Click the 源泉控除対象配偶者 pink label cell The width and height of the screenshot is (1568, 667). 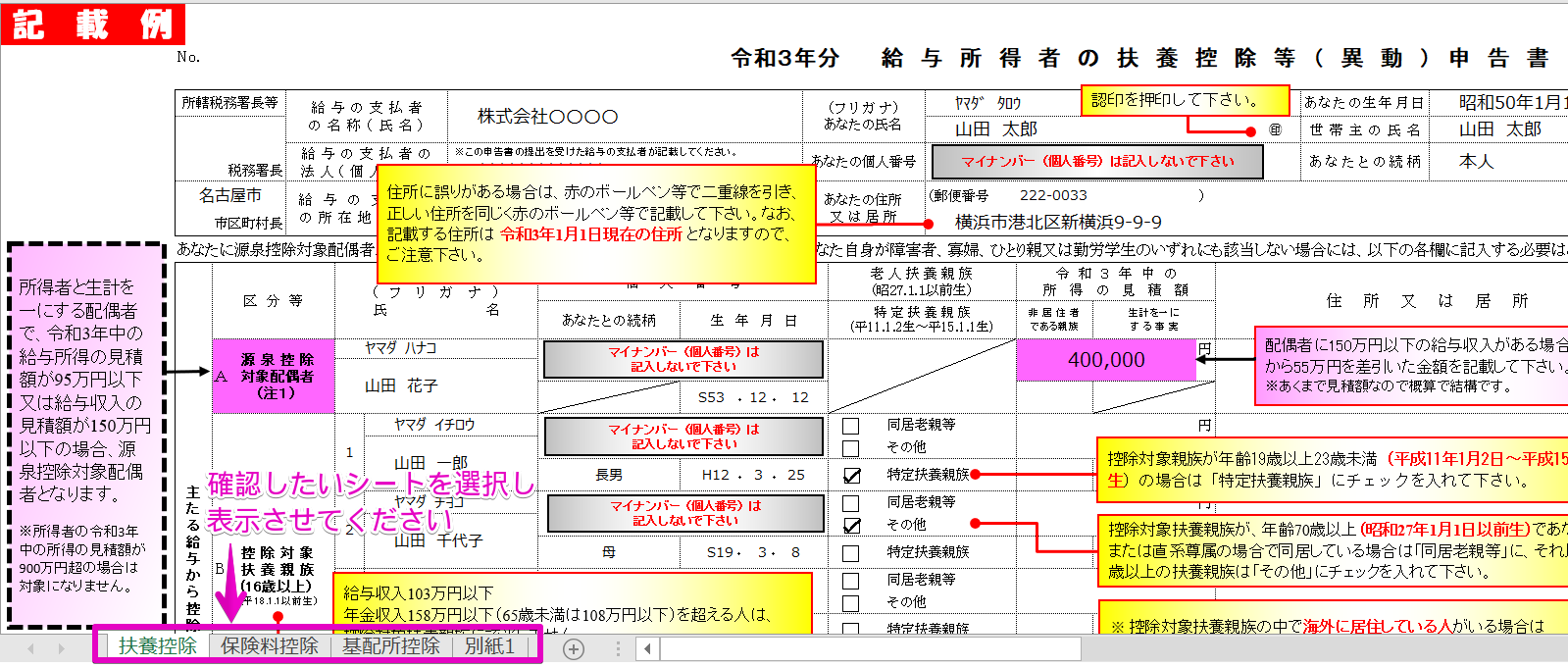click(274, 377)
